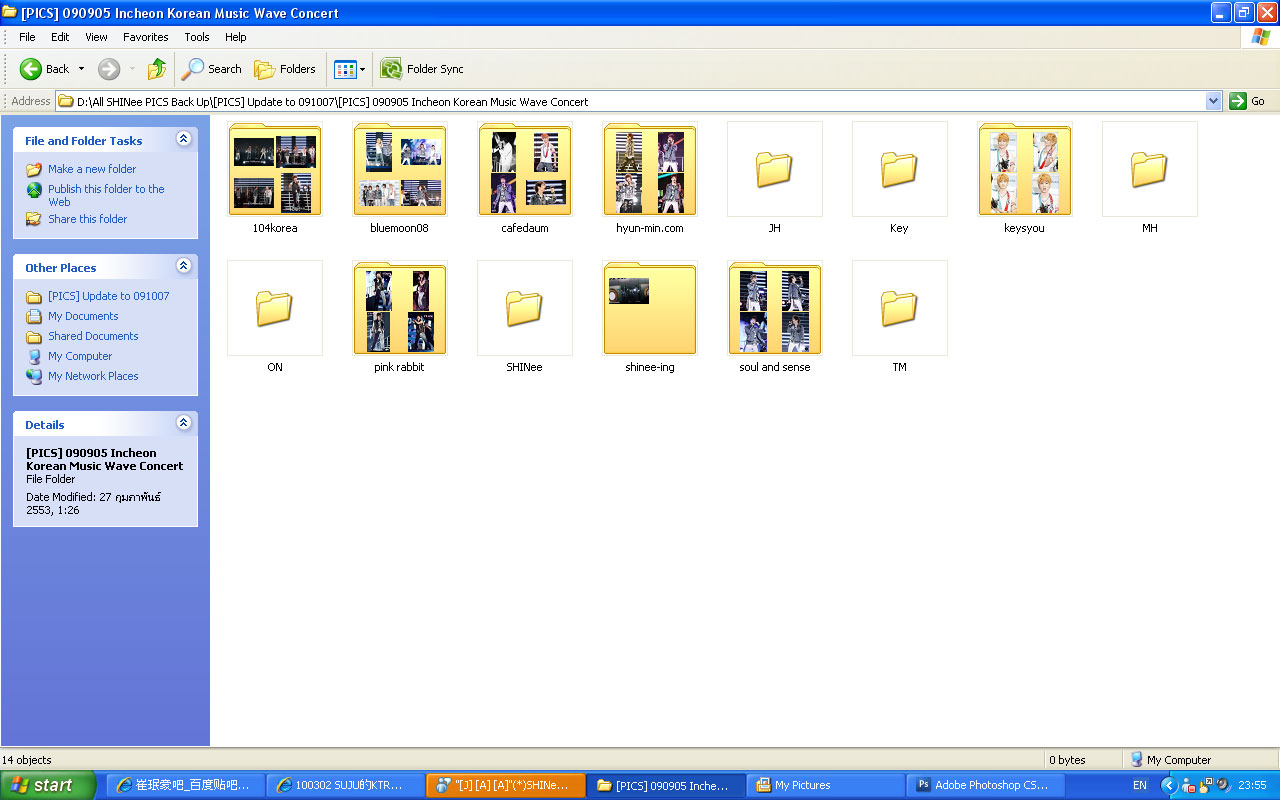Open the Back history dropdown arrow
Image resolution: width=1280 pixels, height=800 pixels.
(81, 69)
